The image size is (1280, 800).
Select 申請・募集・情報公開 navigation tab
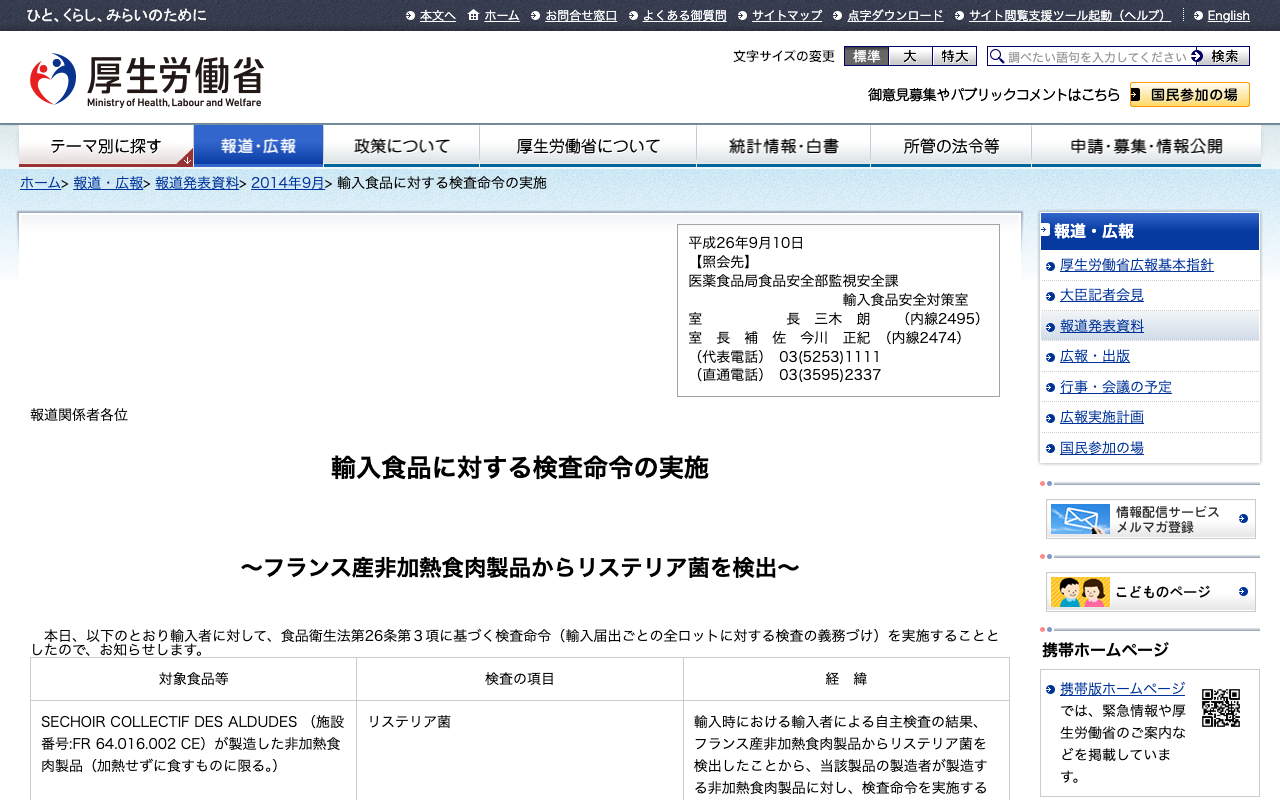click(1146, 146)
